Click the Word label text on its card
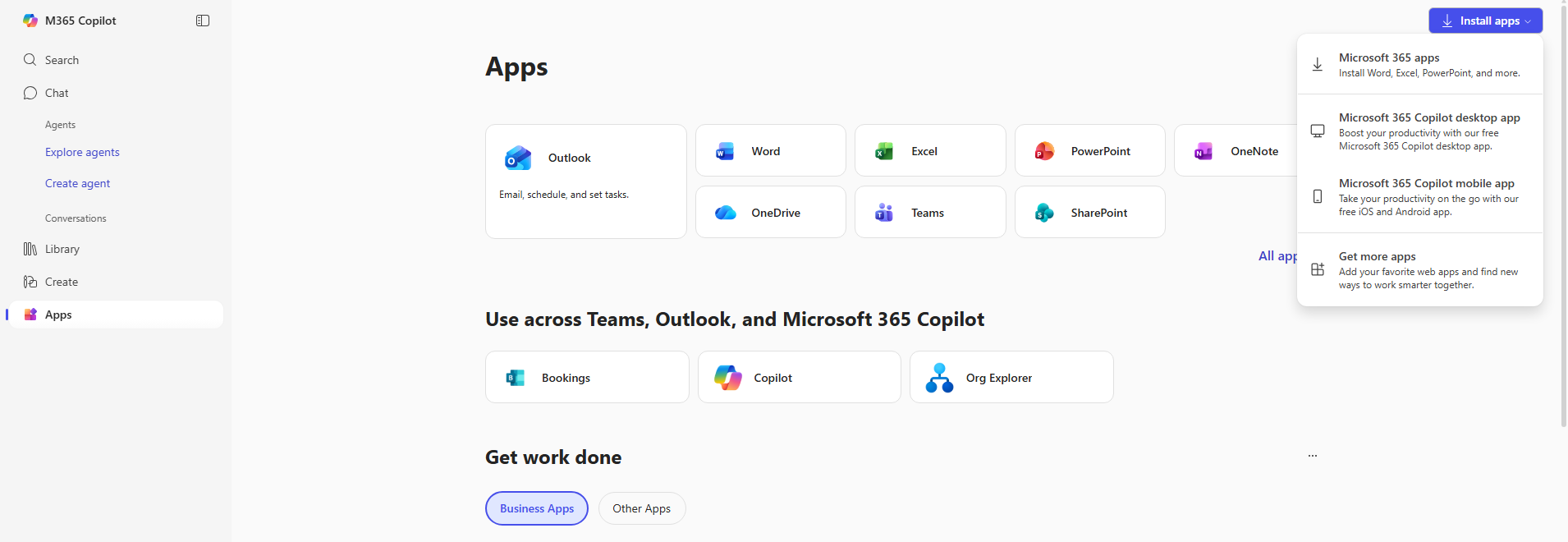Image resolution: width=1568 pixels, height=542 pixels. point(766,151)
